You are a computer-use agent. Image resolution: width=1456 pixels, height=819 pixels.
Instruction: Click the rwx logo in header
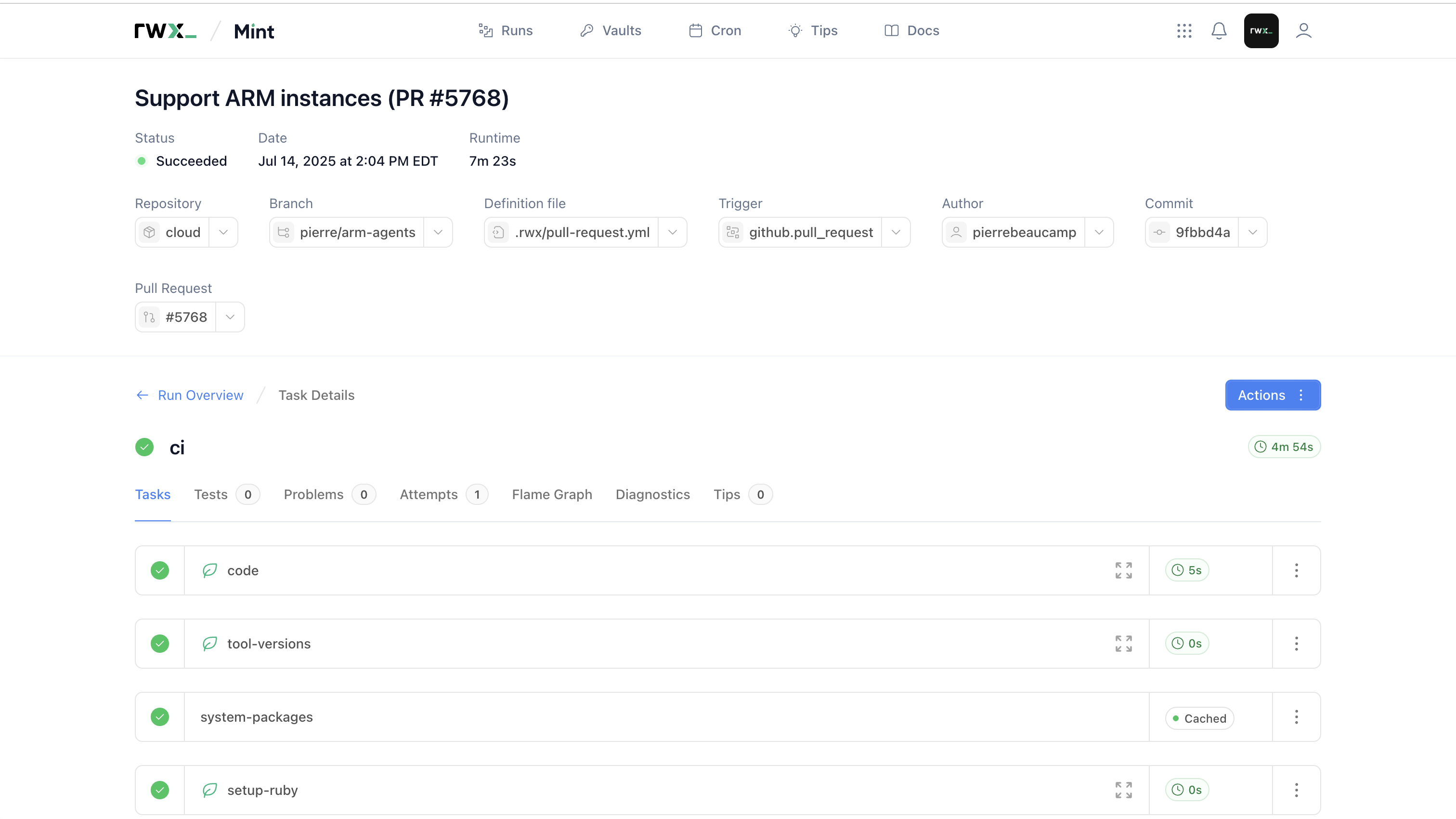tap(165, 30)
